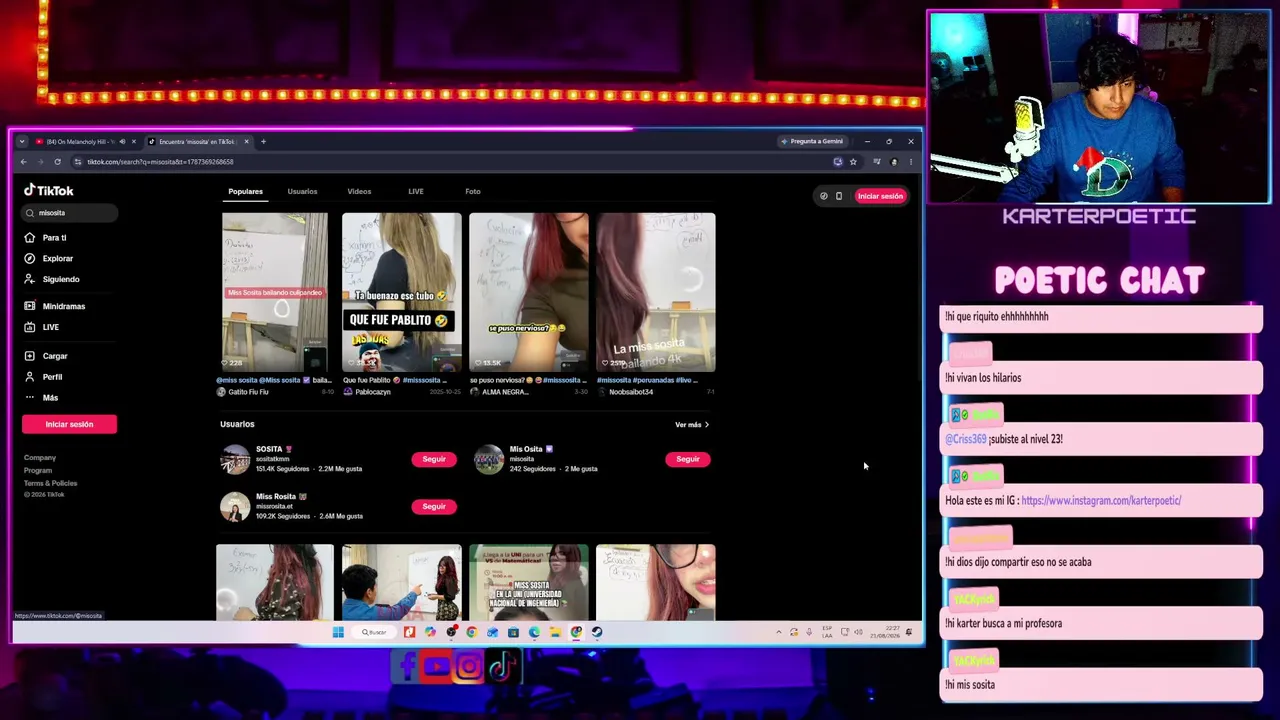This screenshot has width=1280, height=720.
Task: Switch to the Foto tab
Action: click(473, 192)
